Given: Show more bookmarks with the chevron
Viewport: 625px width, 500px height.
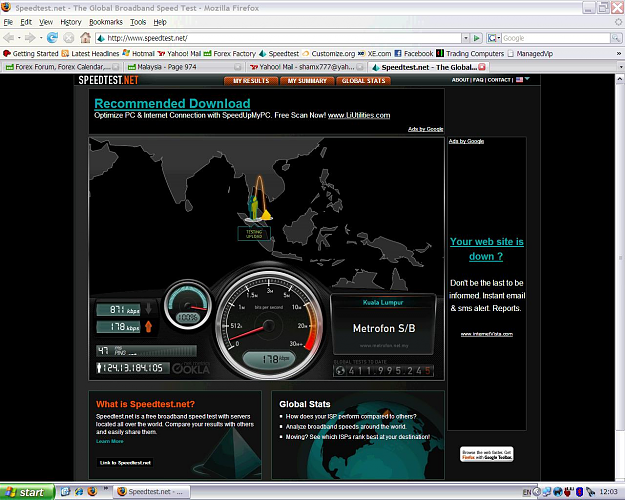Looking at the screenshot, I should (619, 53).
